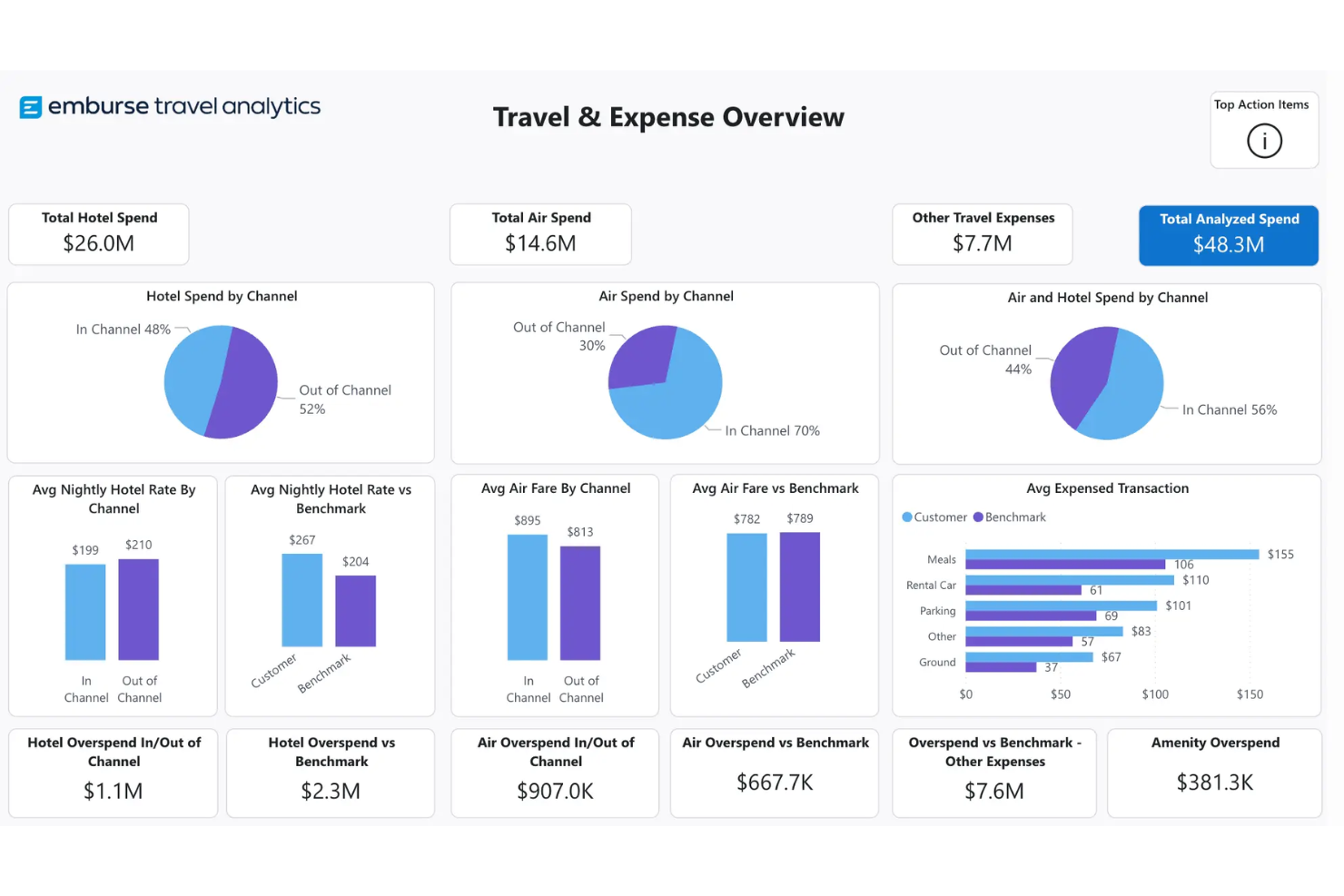1344x896 pixels.
Task: Click the Emburse logo icon
Action: [x=31, y=108]
